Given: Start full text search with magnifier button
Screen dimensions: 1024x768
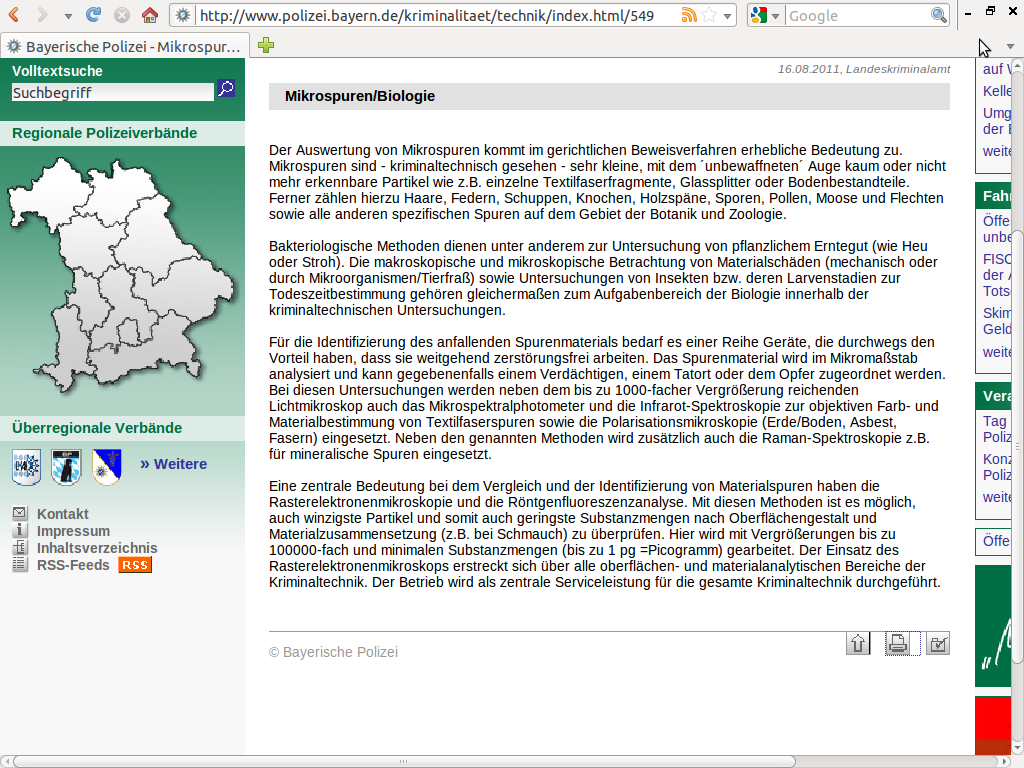Looking at the screenshot, I should coord(226,88).
